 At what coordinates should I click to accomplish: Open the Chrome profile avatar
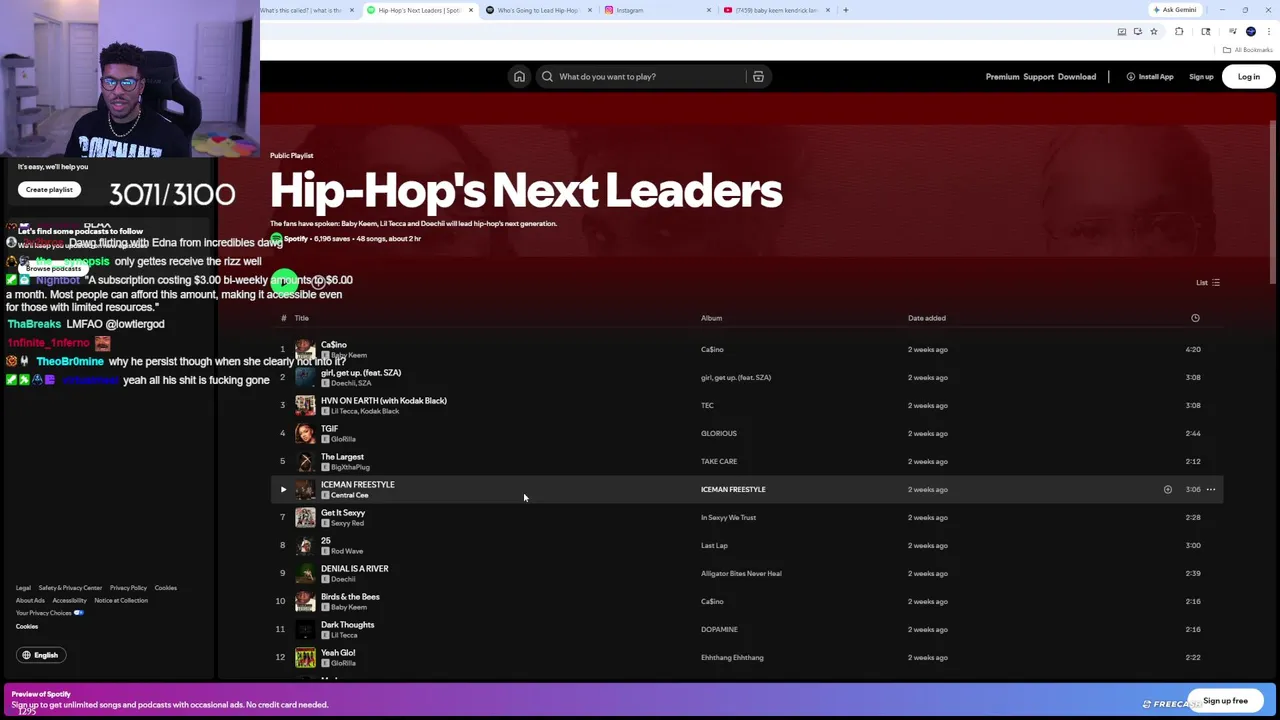point(1251,31)
